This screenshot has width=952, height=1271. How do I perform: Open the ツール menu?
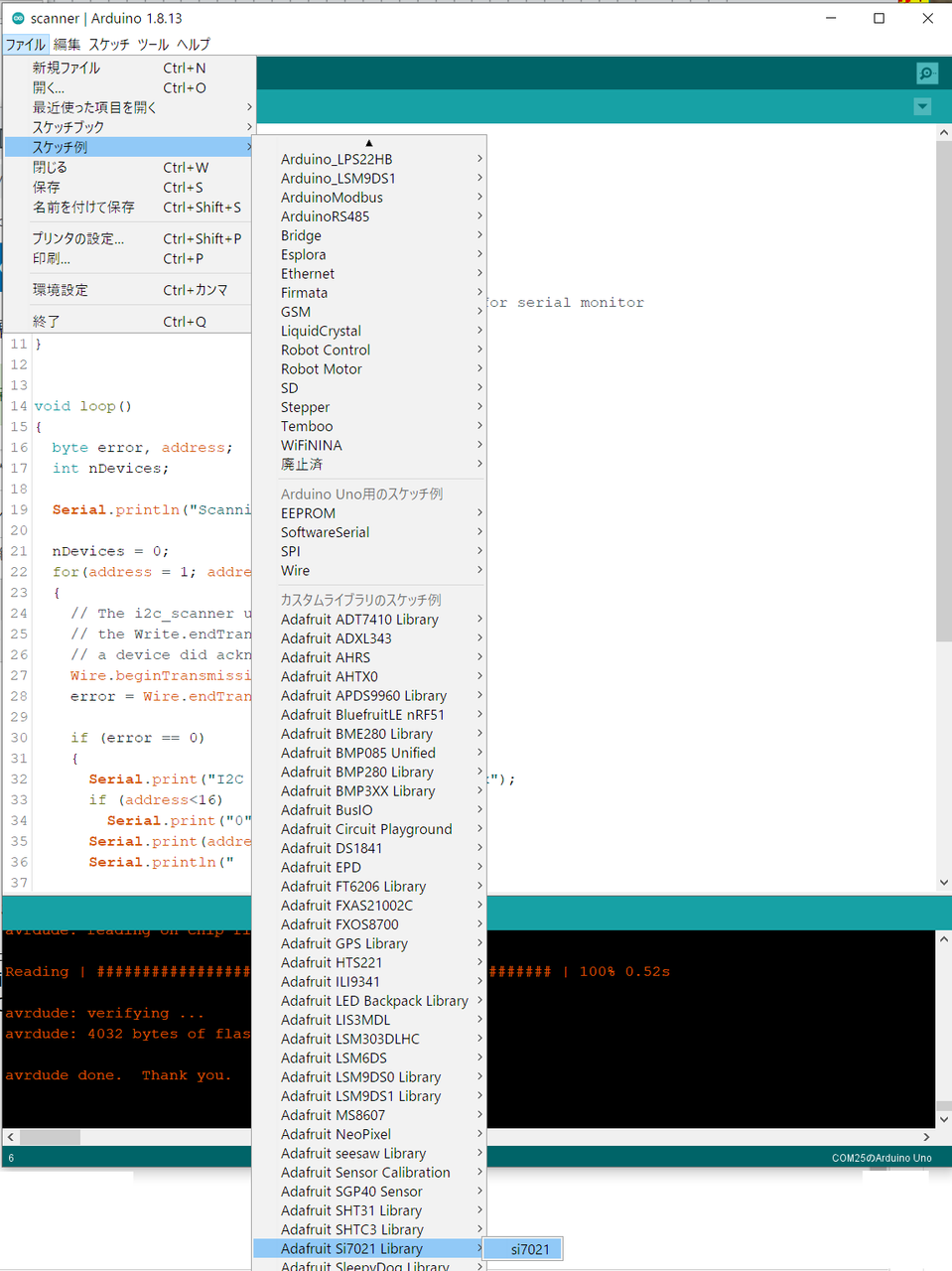pyautogui.click(x=153, y=45)
